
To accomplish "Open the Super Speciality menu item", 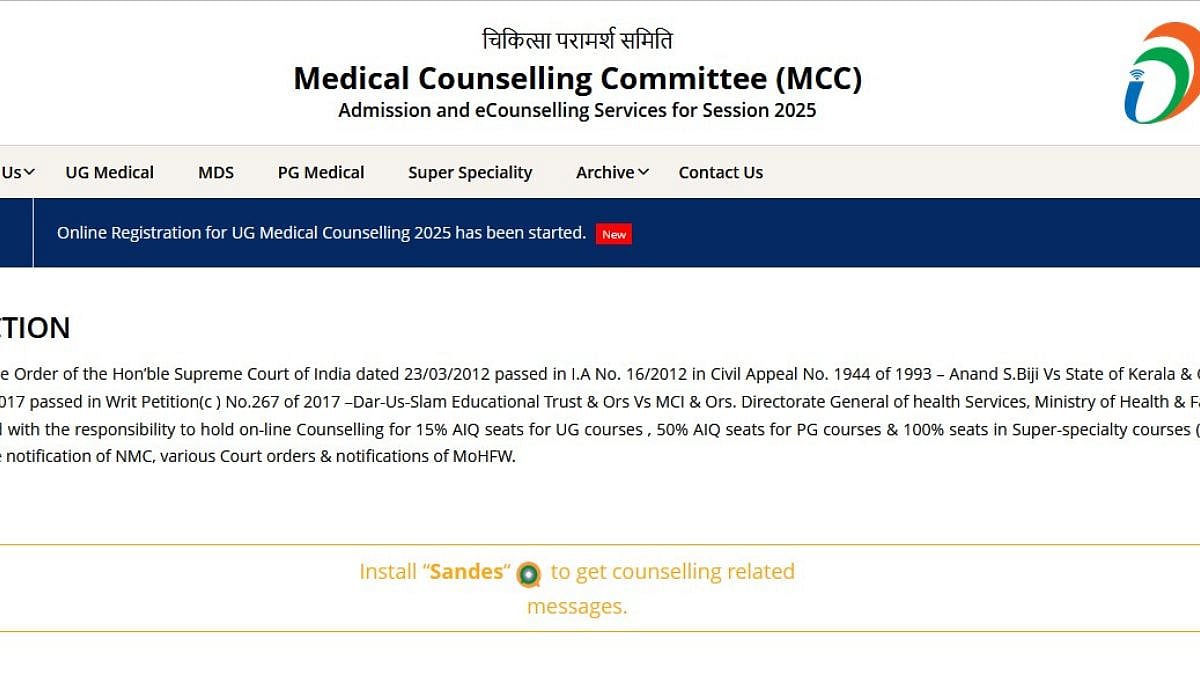I will coord(470,172).
